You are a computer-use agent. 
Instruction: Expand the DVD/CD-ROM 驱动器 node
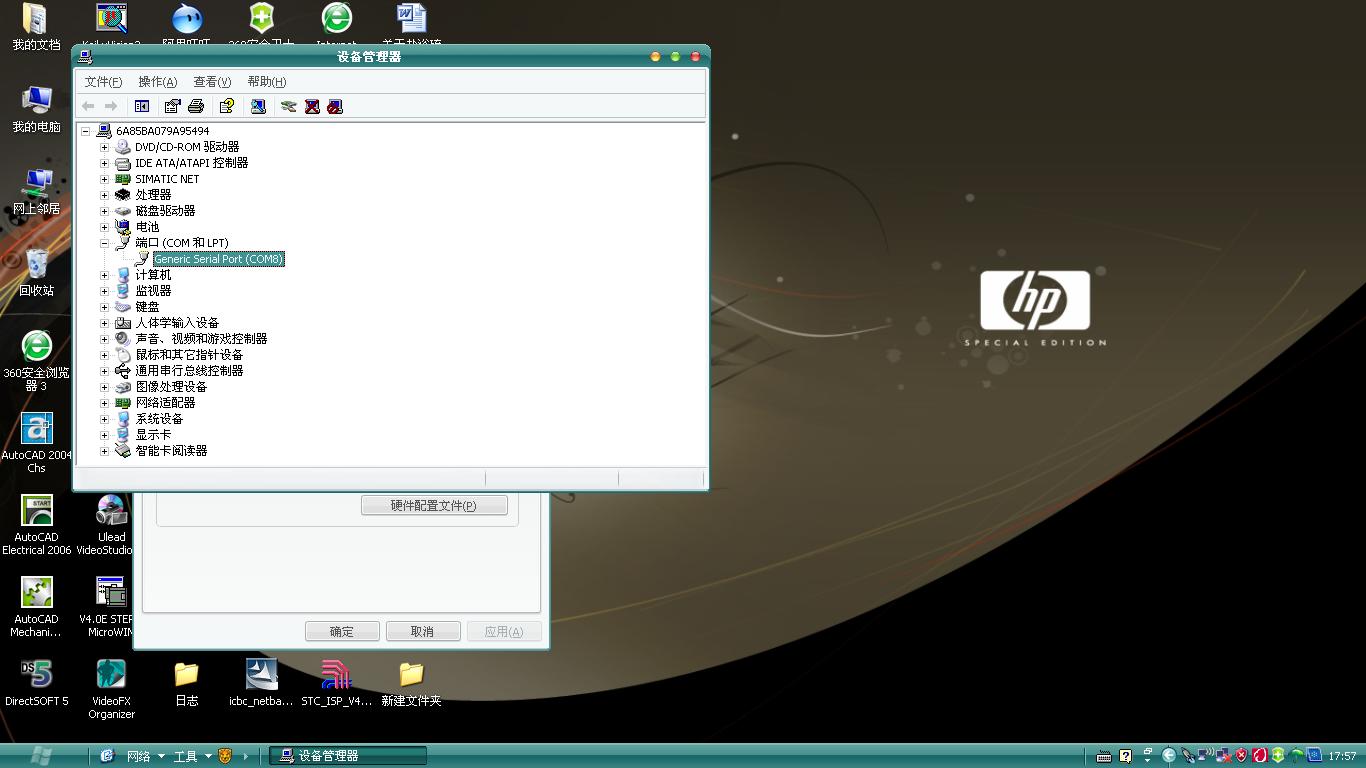[104, 147]
